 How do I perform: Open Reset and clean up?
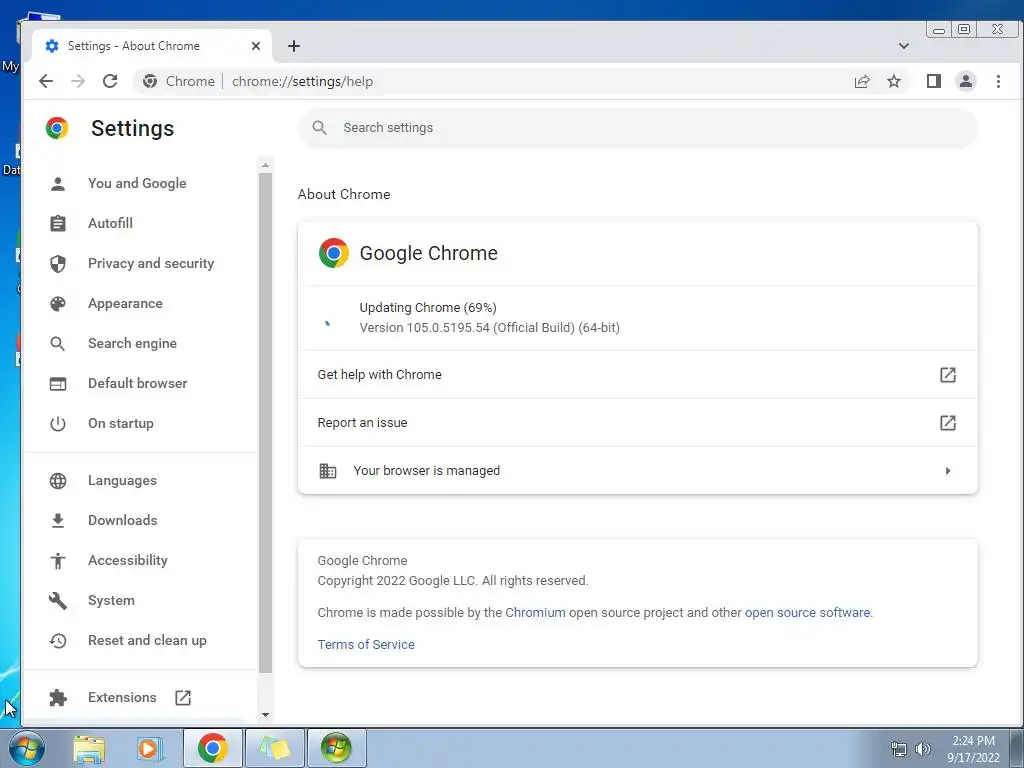148,641
